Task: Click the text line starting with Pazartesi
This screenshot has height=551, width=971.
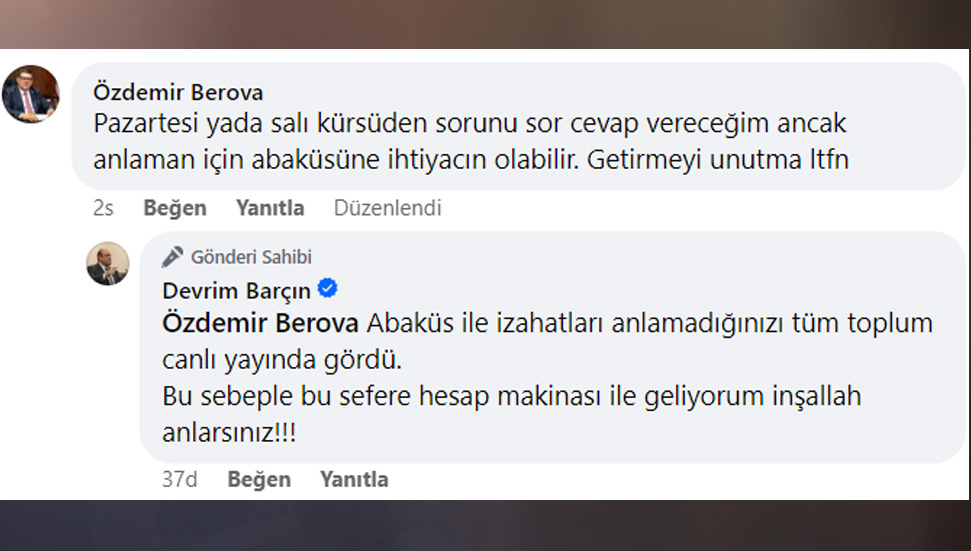Action: (470, 125)
